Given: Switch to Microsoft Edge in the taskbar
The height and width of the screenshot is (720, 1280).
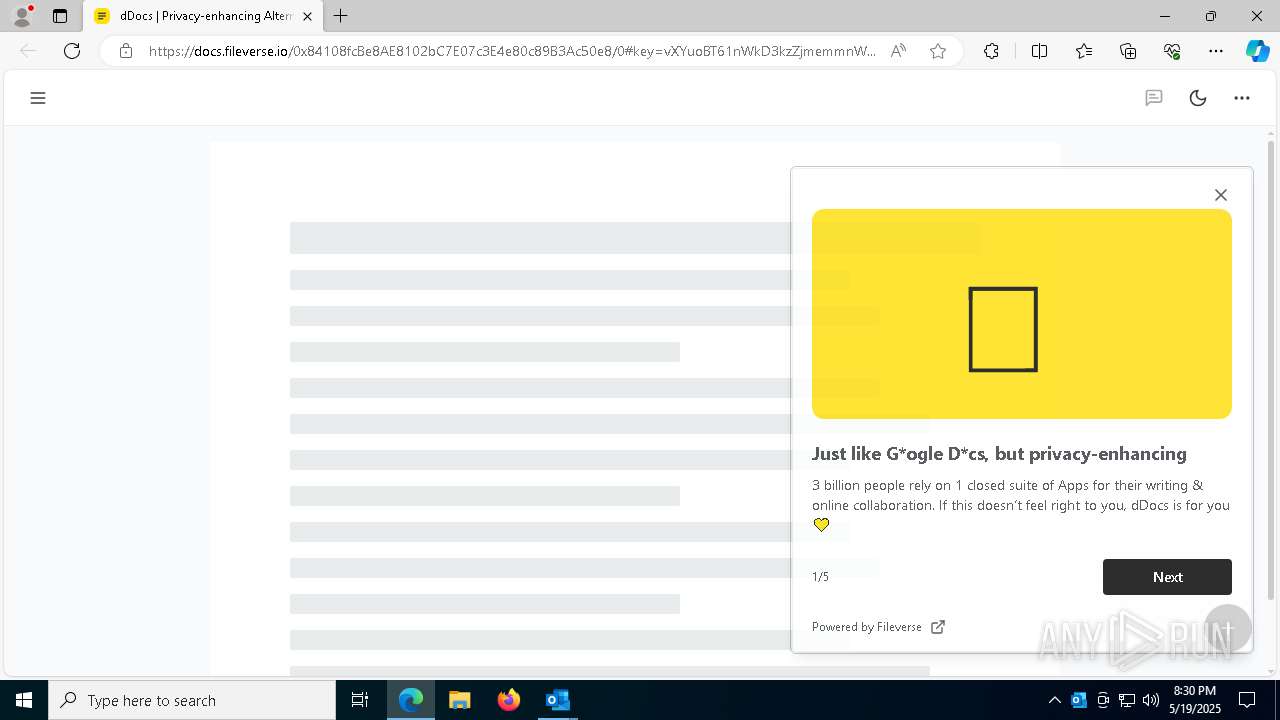Looking at the screenshot, I should (411, 700).
